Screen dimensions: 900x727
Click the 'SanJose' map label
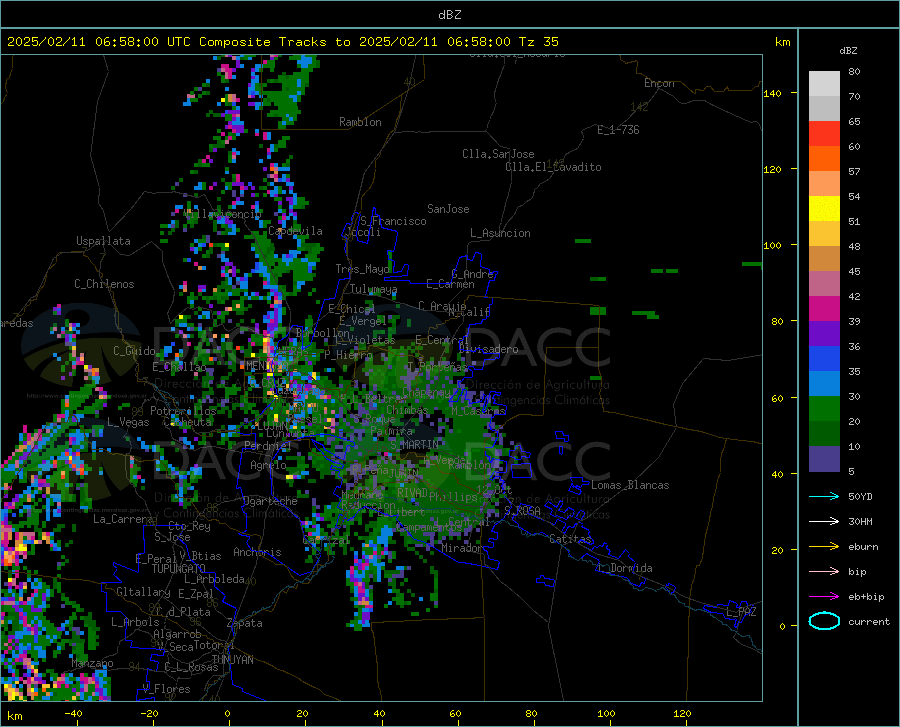click(448, 209)
